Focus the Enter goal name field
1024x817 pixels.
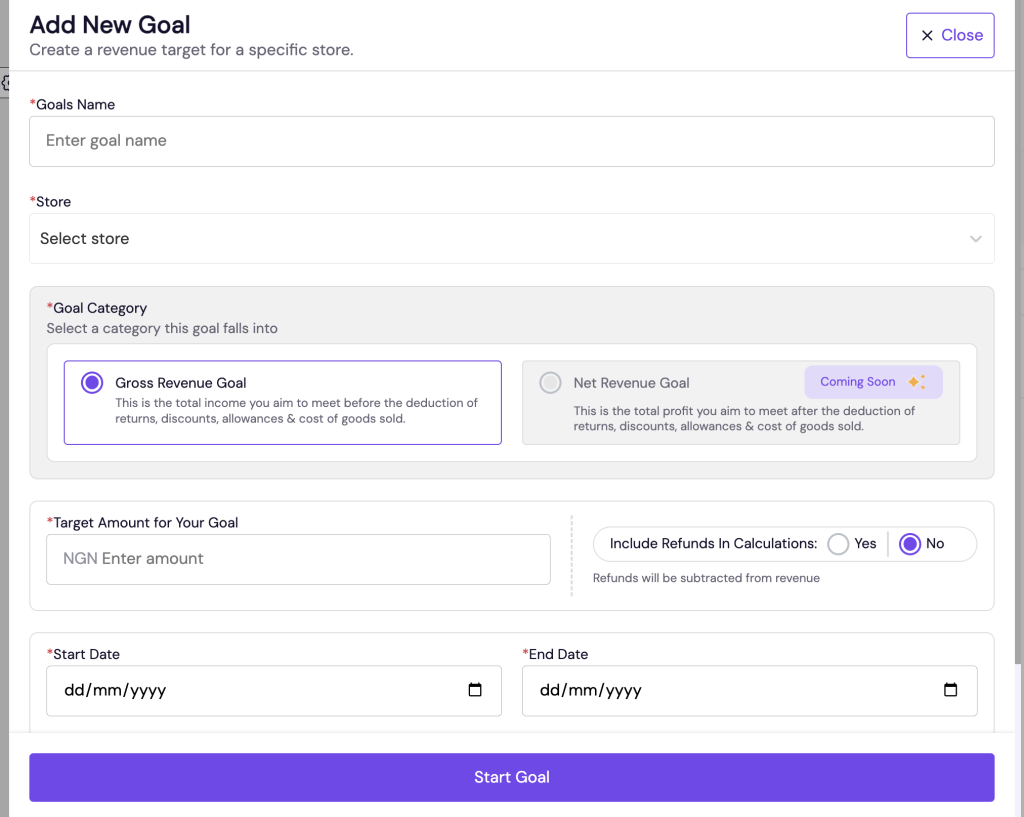(x=511, y=141)
